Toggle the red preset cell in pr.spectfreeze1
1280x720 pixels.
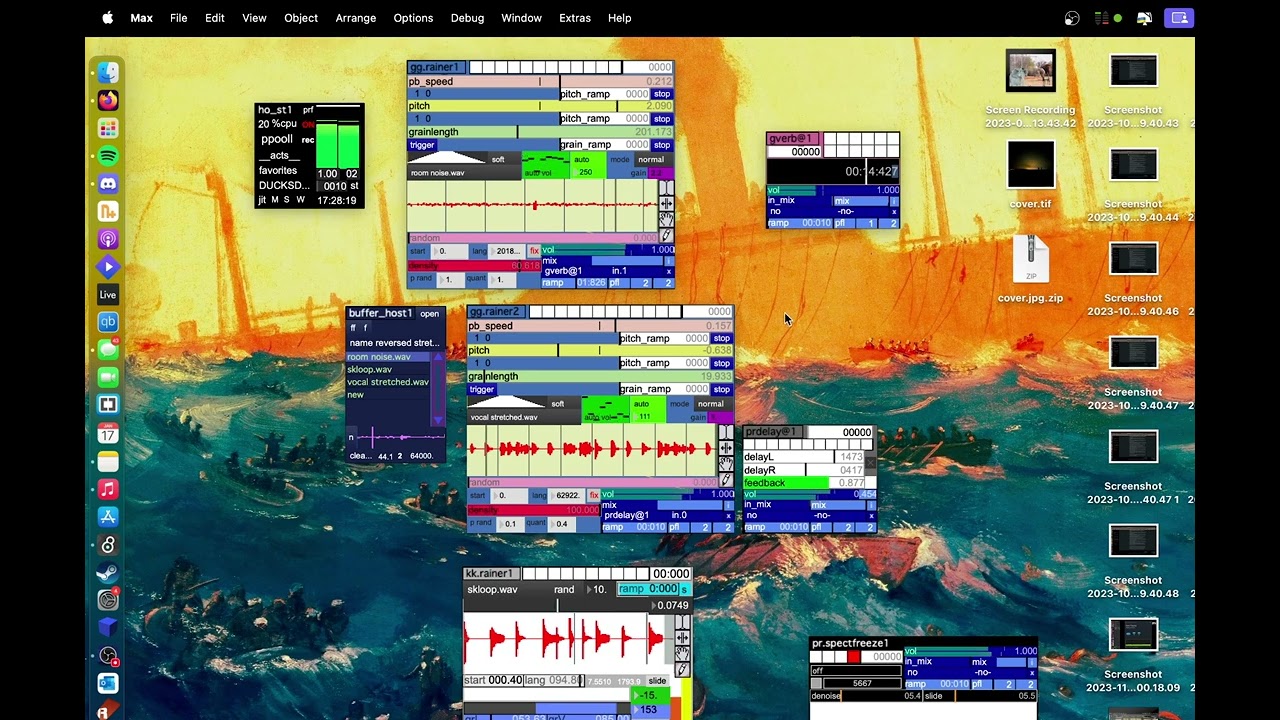pos(853,657)
